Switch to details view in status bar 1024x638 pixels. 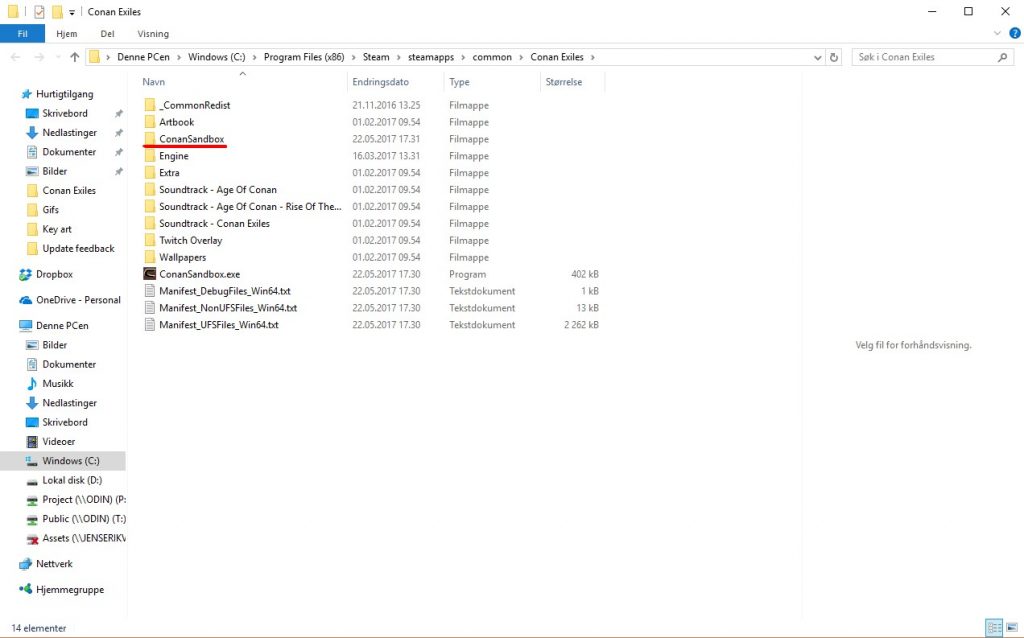tap(993, 628)
